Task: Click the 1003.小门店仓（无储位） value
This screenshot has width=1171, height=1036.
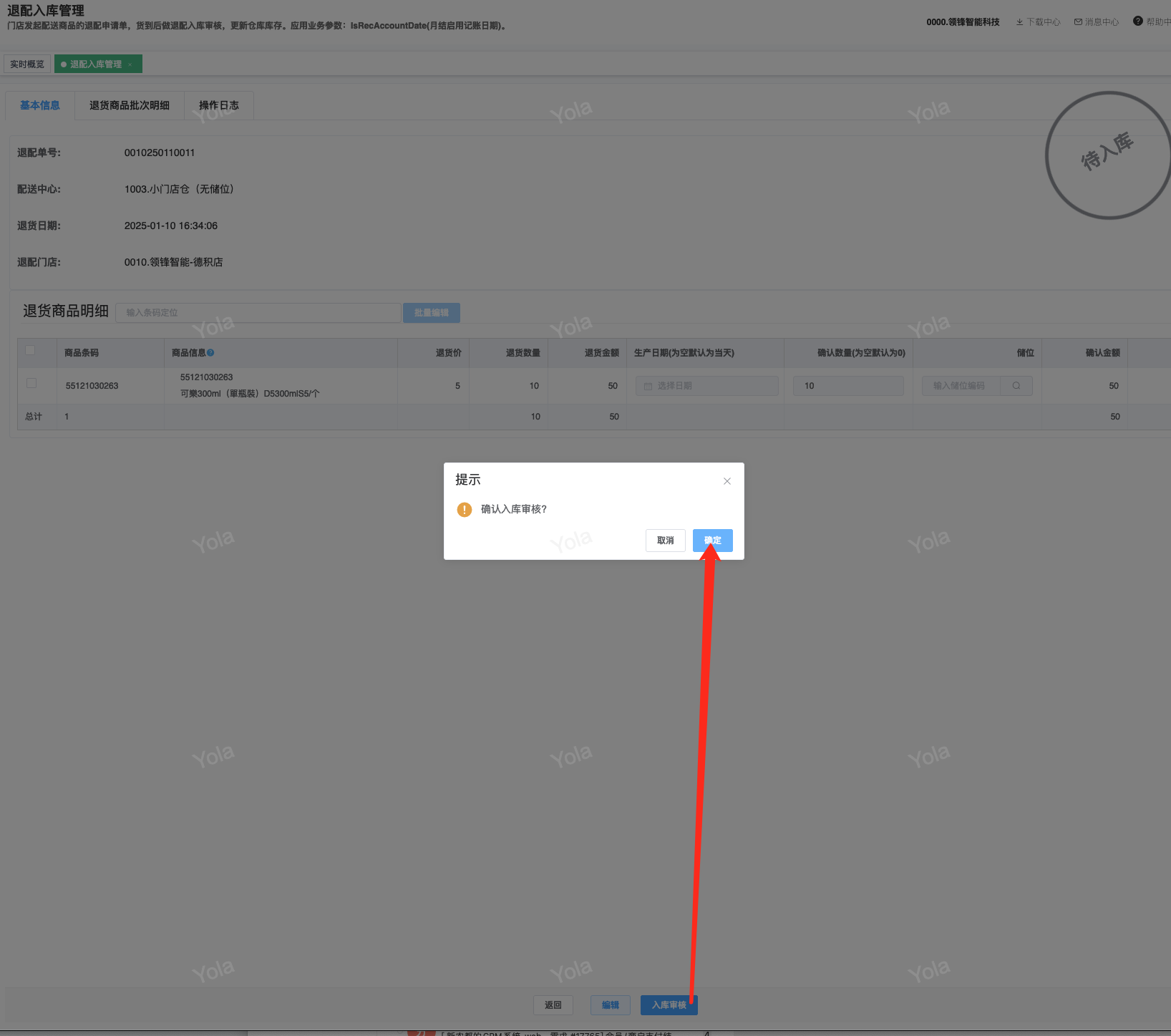Action: coord(179,189)
